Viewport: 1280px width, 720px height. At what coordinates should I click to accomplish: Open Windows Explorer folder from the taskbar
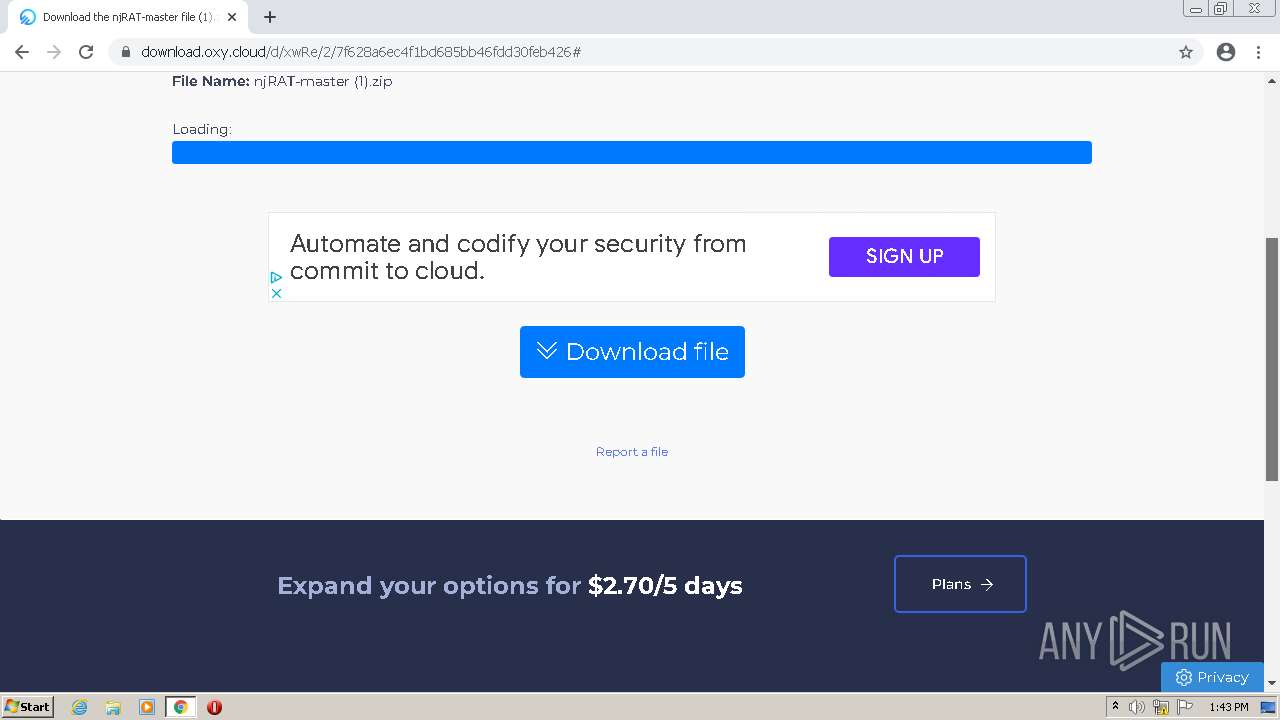113,707
